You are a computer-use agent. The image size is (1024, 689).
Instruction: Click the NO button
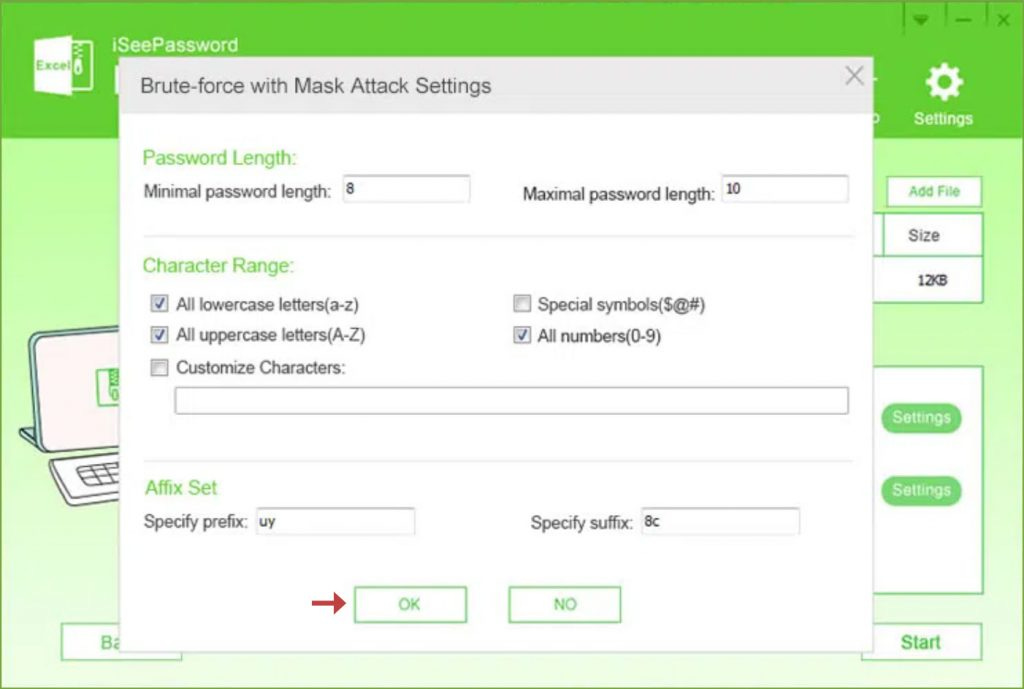click(564, 604)
